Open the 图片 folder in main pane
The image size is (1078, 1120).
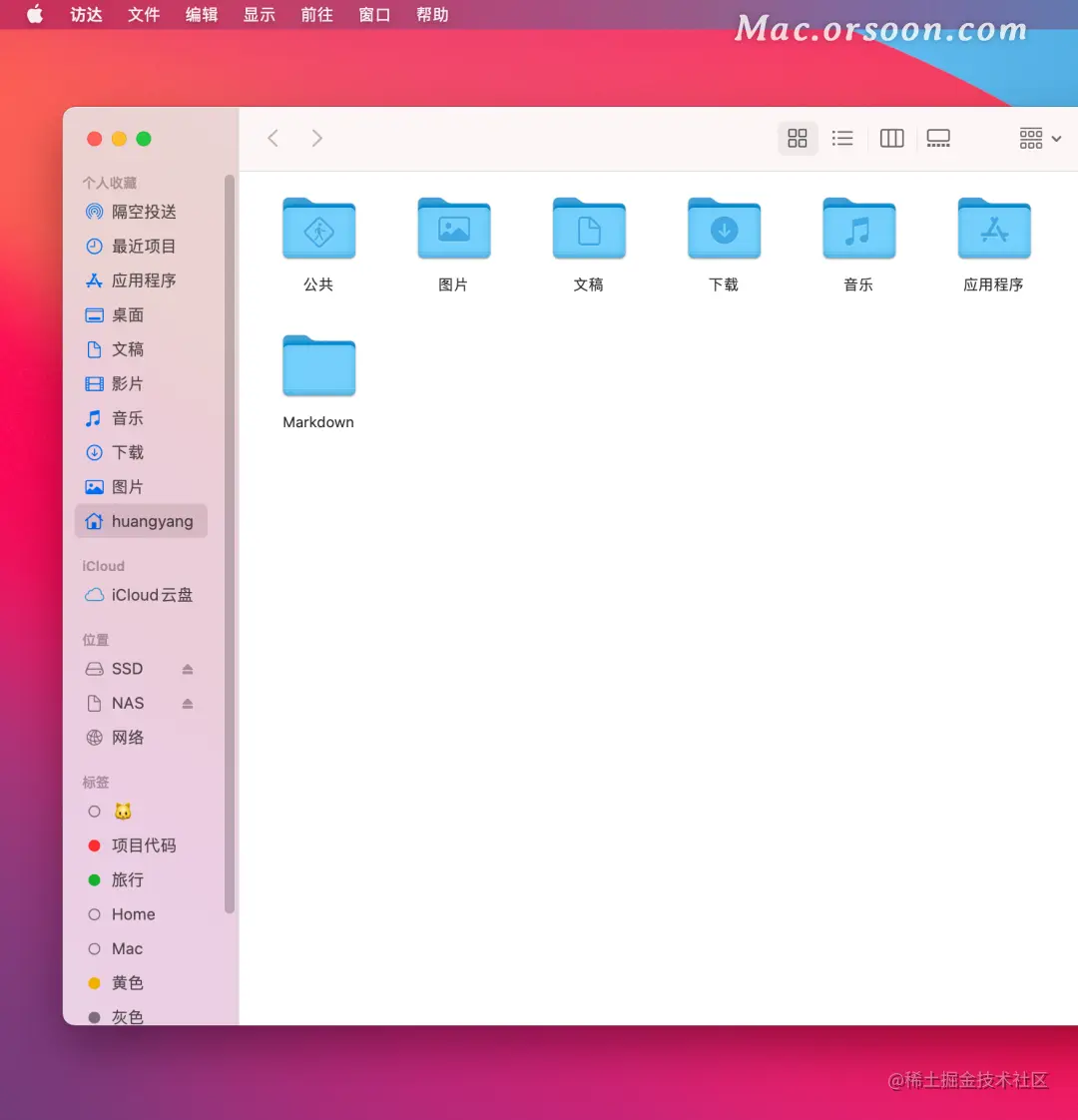(453, 245)
